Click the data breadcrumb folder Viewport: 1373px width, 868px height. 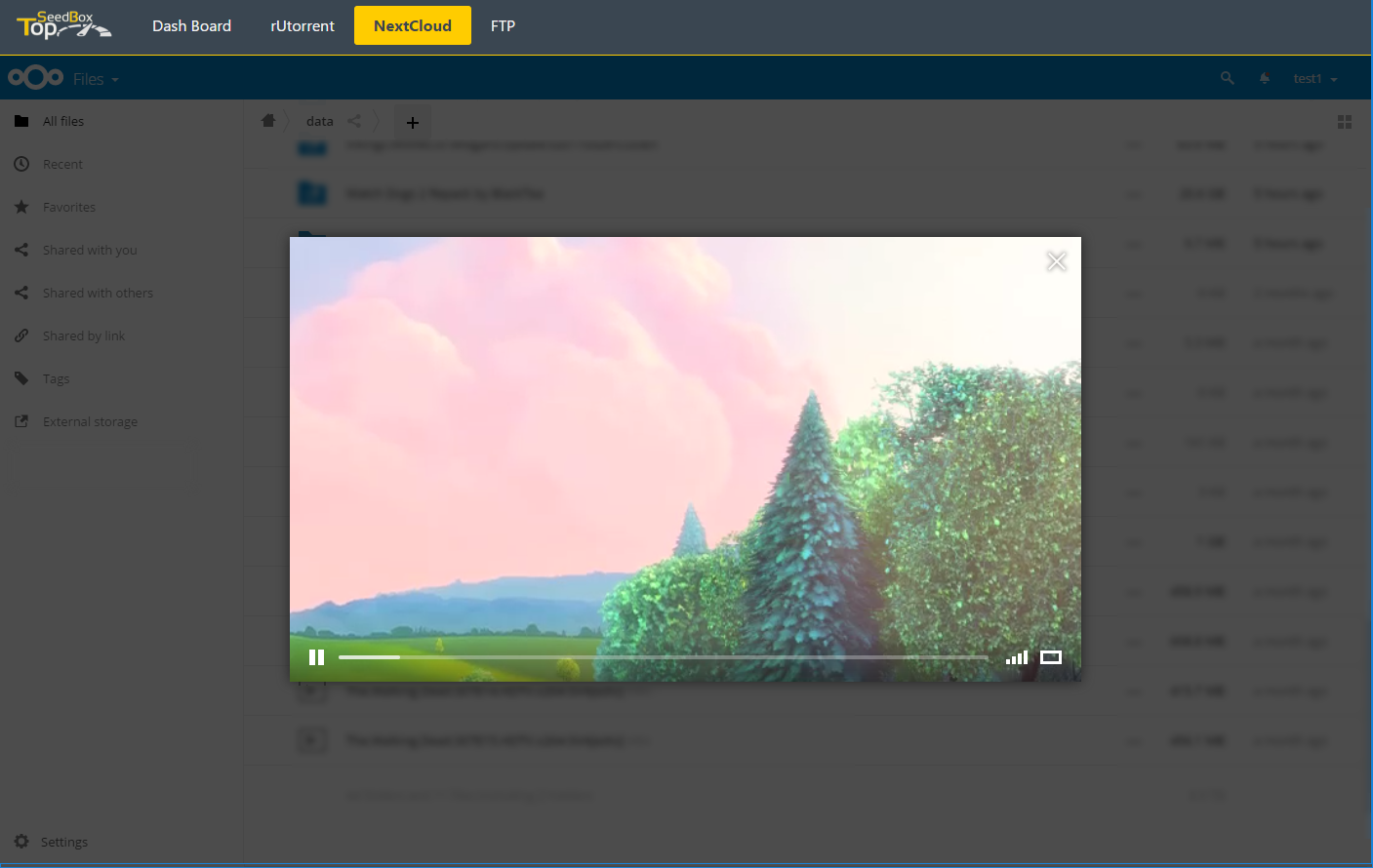320,121
